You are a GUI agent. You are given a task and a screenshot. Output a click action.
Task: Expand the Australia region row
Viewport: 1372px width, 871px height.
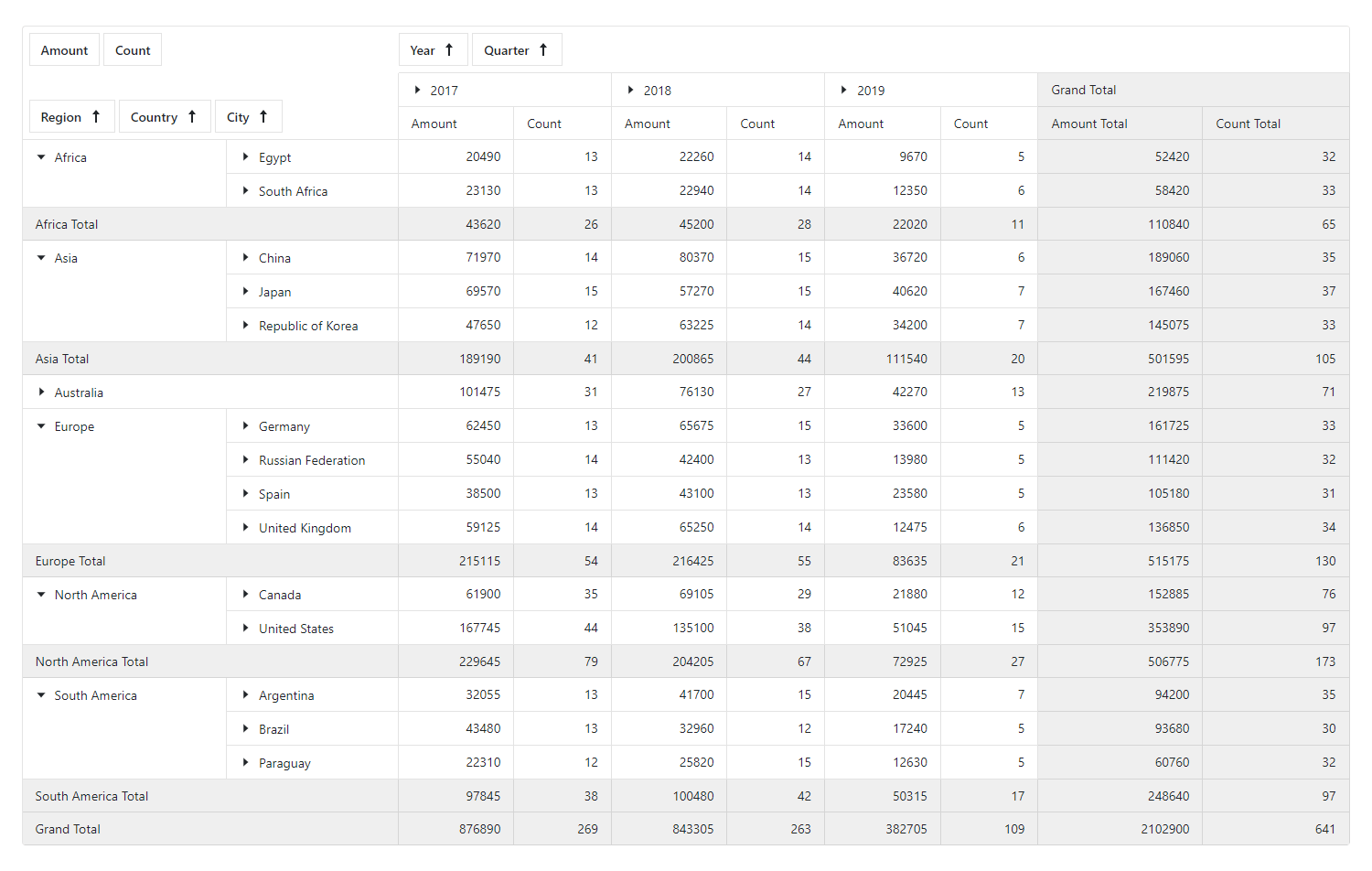(41, 392)
